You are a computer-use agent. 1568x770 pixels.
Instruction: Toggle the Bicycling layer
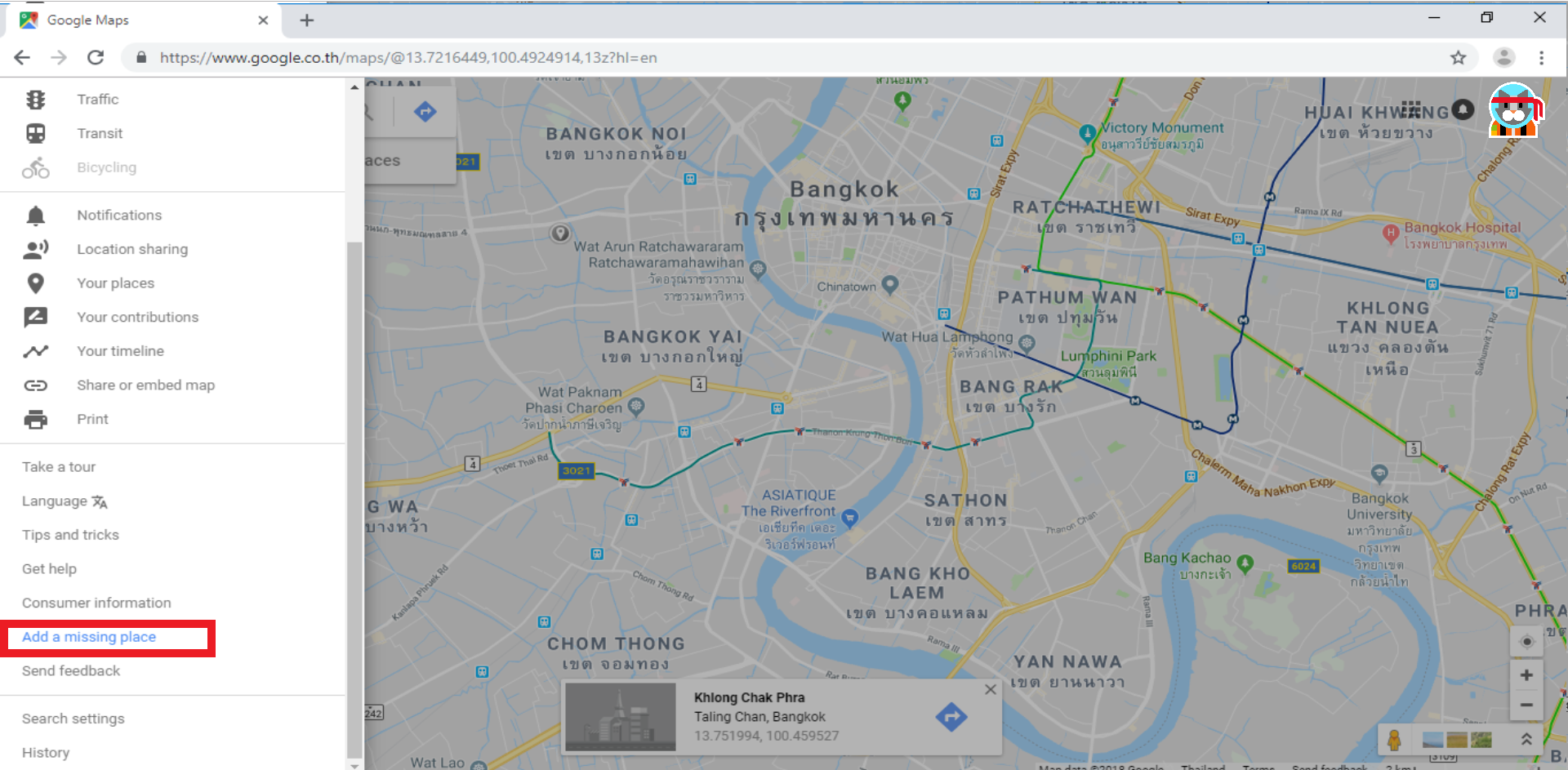coord(106,167)
